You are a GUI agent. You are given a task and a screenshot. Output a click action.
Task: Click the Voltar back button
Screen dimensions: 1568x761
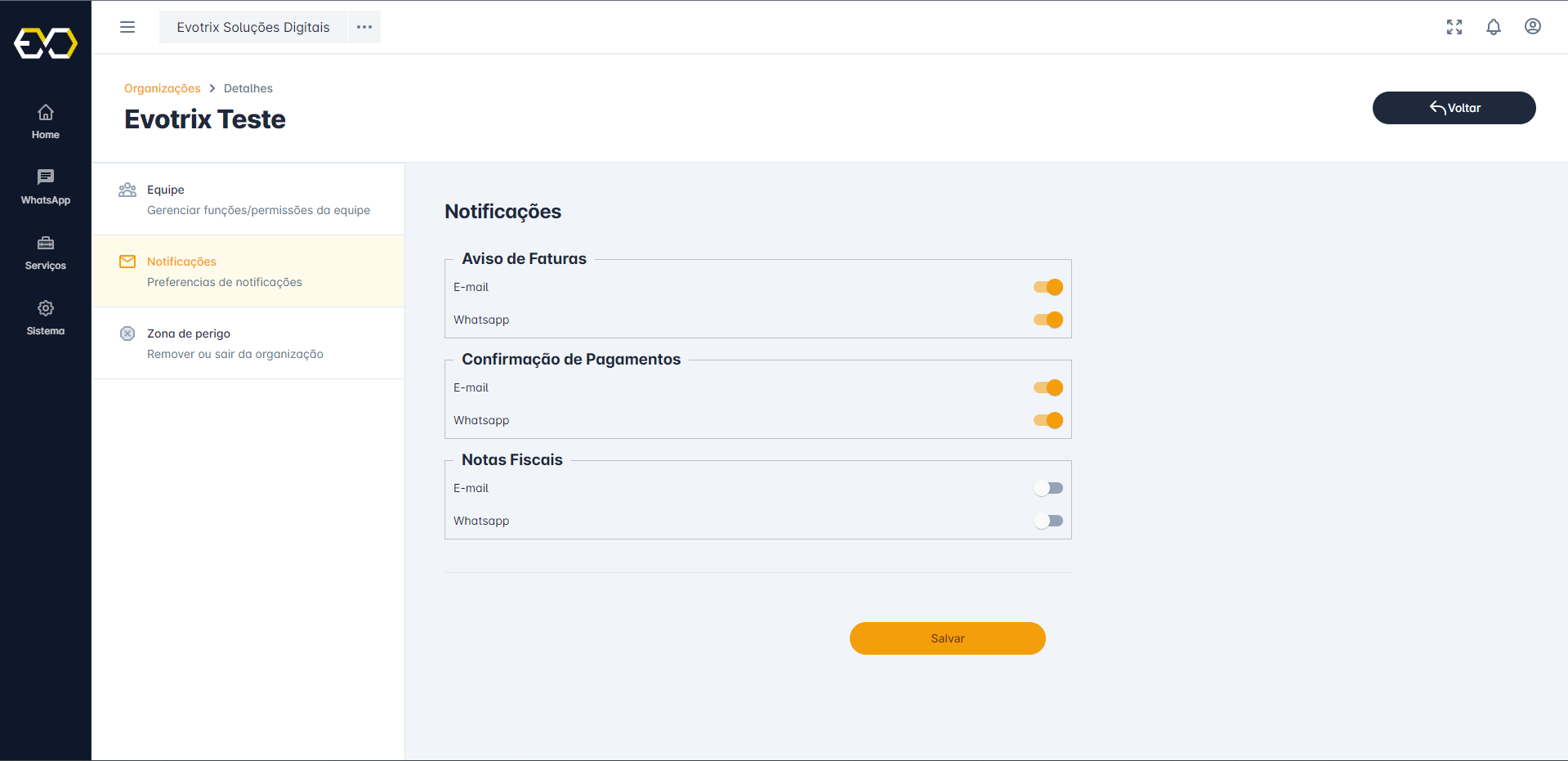(1454, 108)
